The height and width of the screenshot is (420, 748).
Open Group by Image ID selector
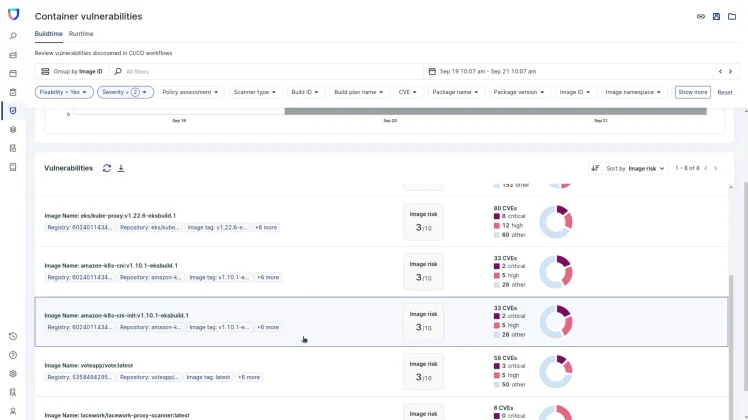(72, 72)
